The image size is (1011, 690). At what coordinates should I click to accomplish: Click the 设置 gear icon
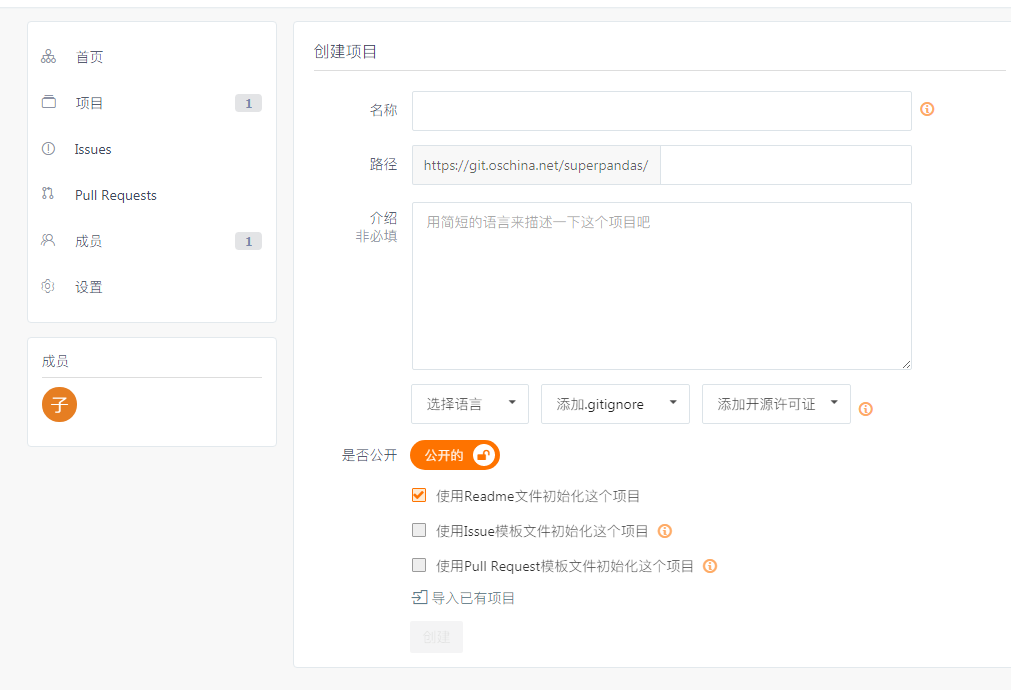[48, 286]
